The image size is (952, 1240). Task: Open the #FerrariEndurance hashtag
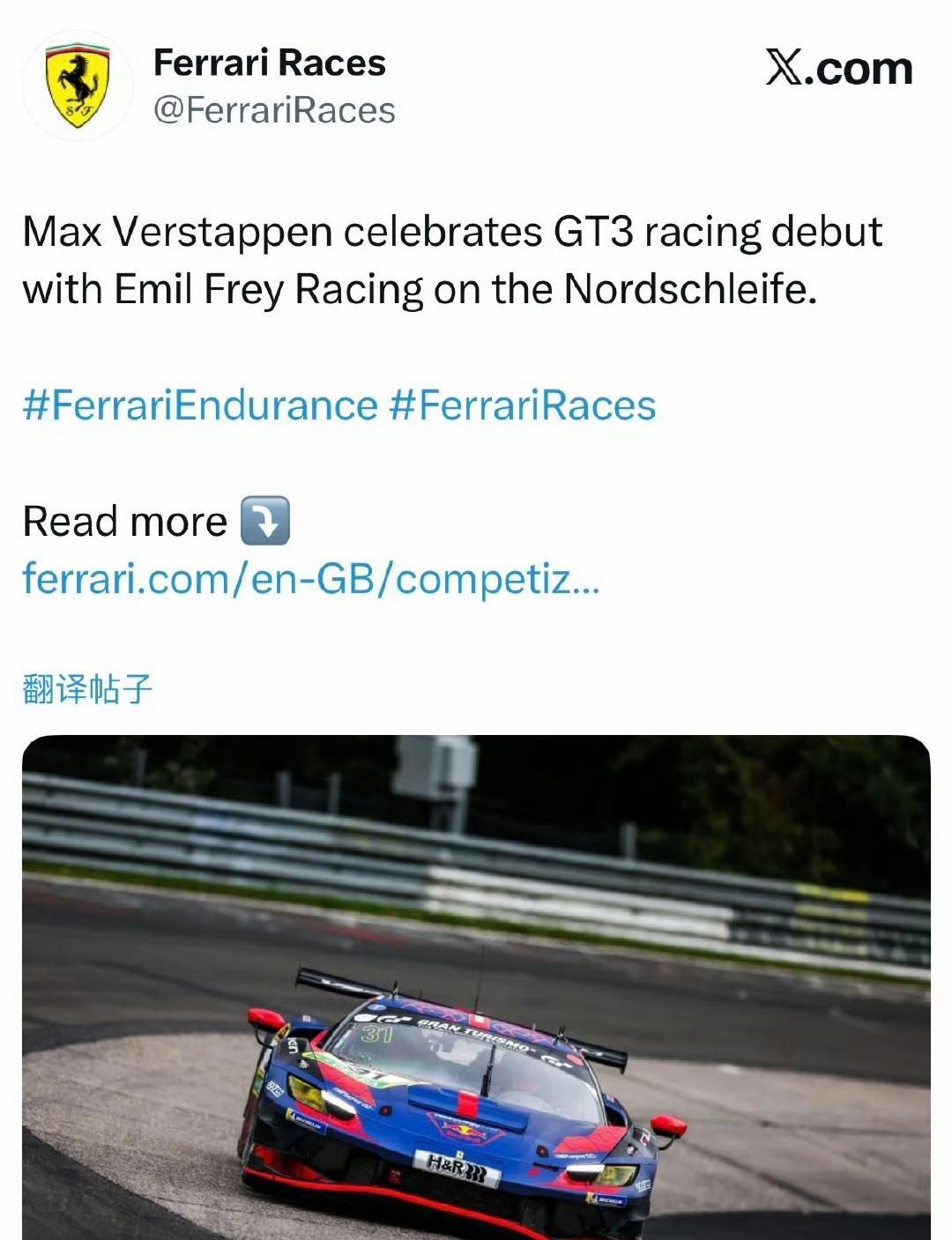point(200,405)
